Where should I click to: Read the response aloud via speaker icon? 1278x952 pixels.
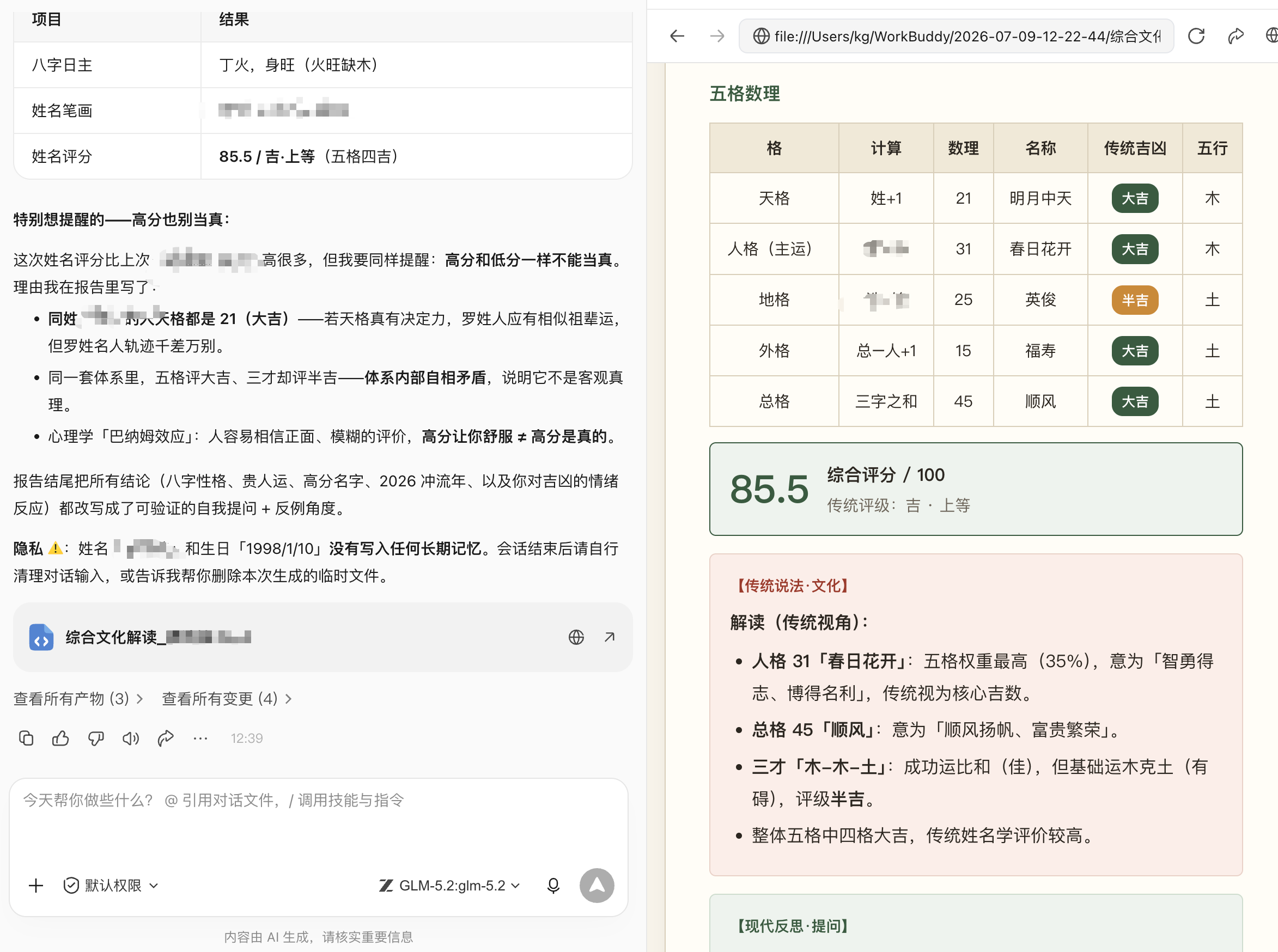coord(130,738)
